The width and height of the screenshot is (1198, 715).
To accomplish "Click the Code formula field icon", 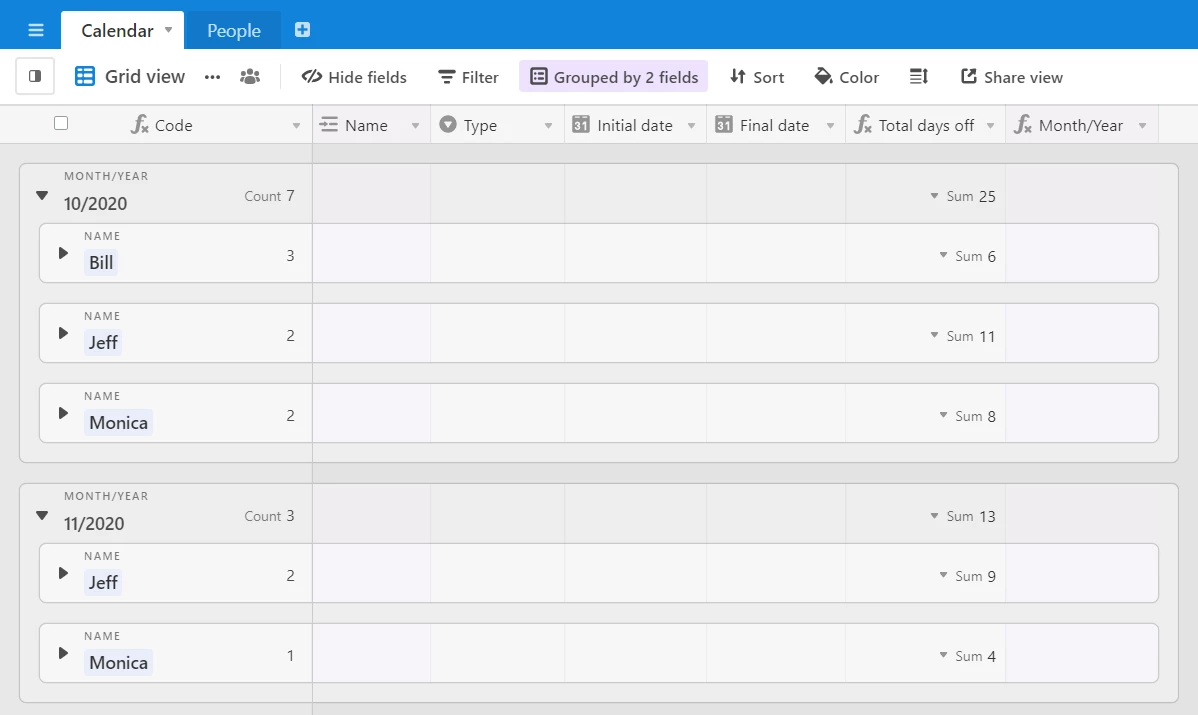I will (139, 125).
